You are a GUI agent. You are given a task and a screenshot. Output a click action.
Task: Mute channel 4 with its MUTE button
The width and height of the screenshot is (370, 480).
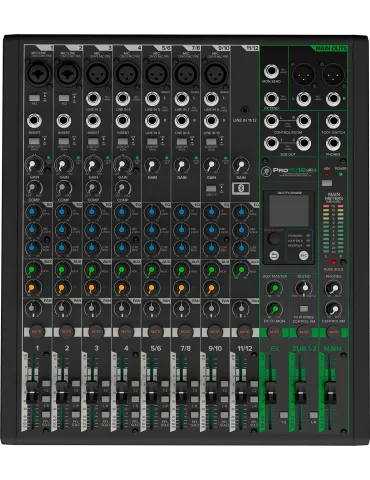(x=126, y=332)
